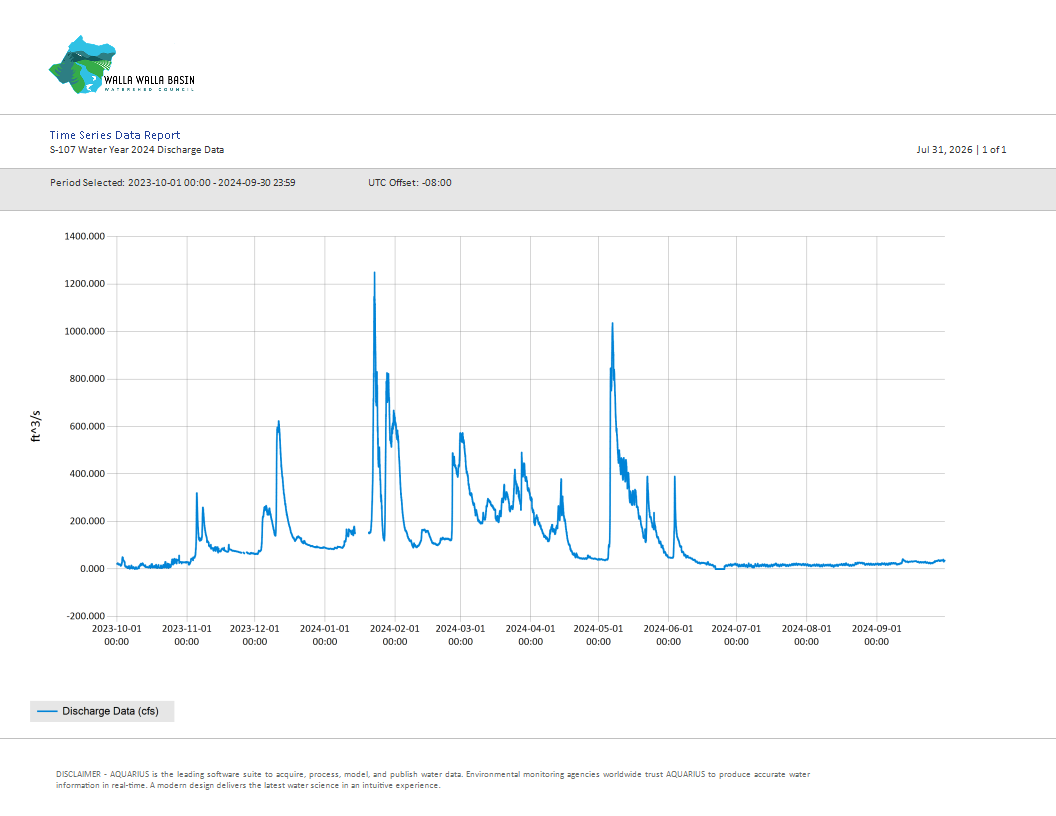Click the 2024-09-01 x-axis label
The image size is (1056, 816).
[x=876, y=635]
